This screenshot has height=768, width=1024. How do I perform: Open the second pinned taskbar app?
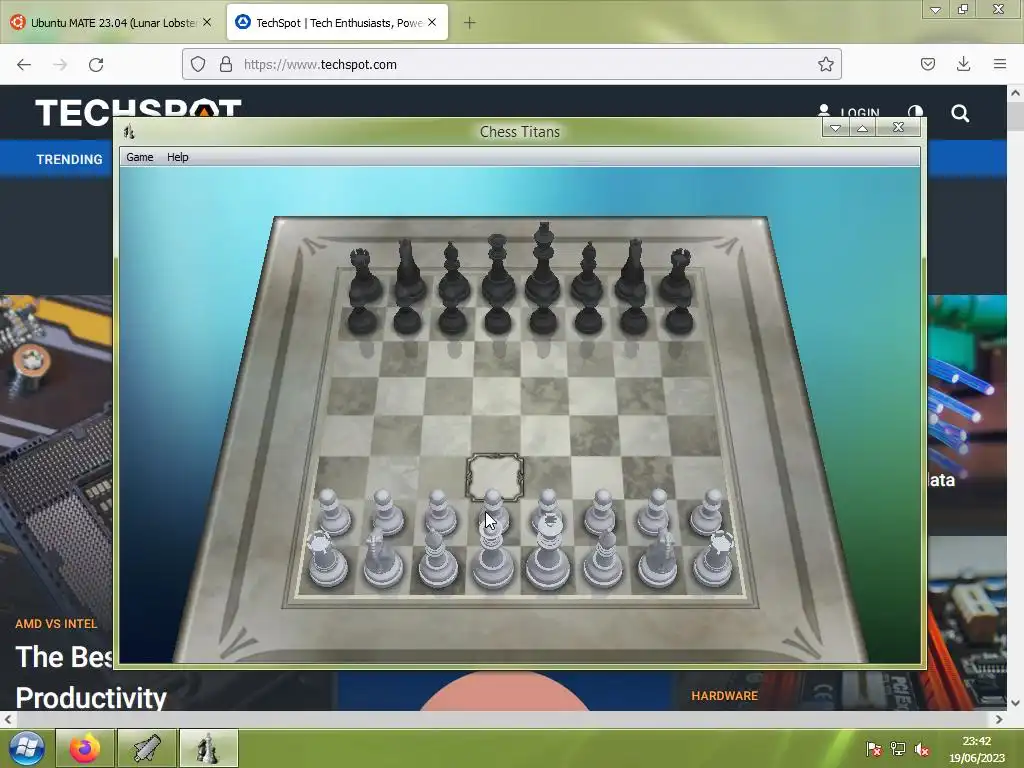point(147,748)
